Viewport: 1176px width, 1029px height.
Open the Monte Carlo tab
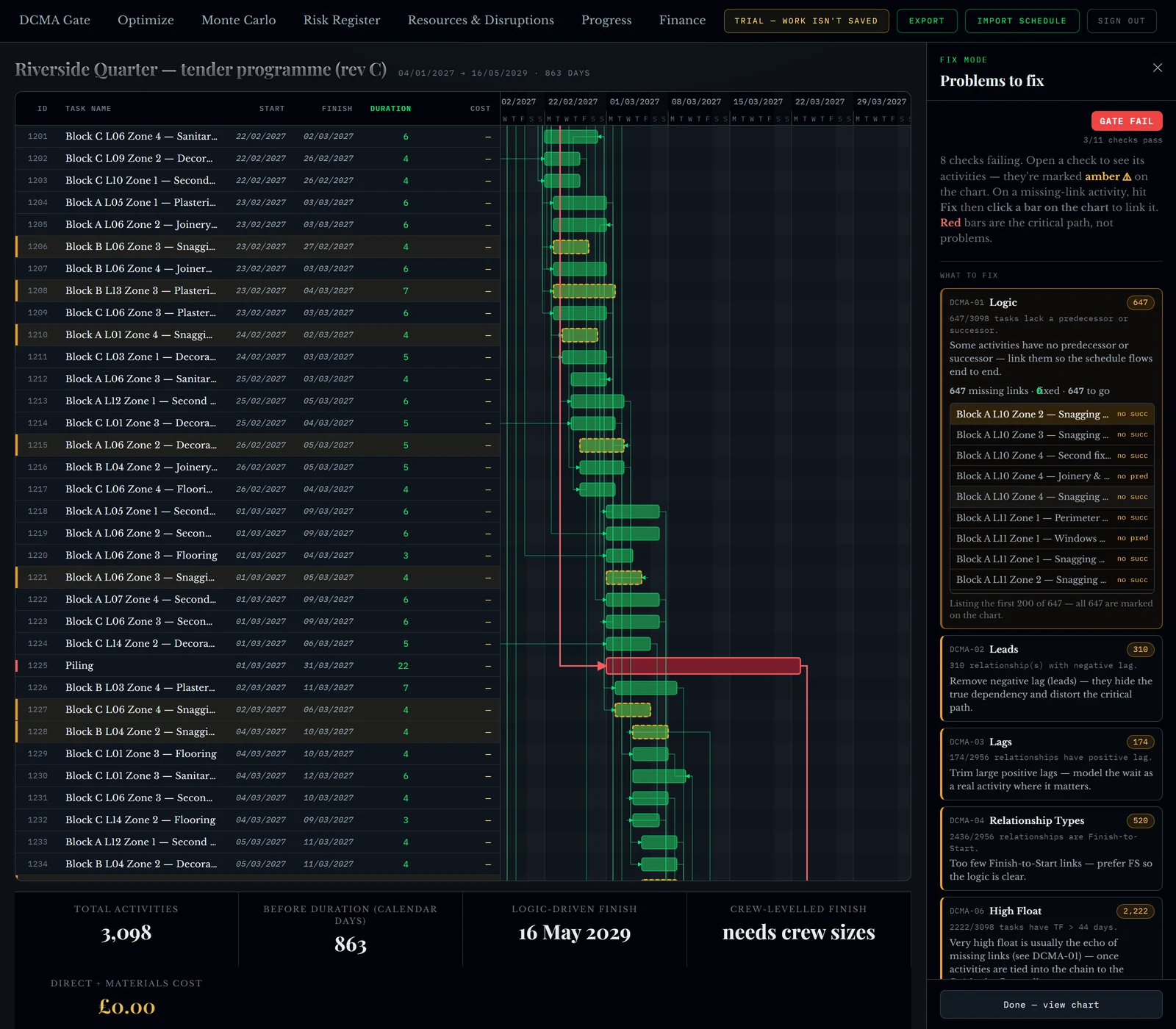239,21
